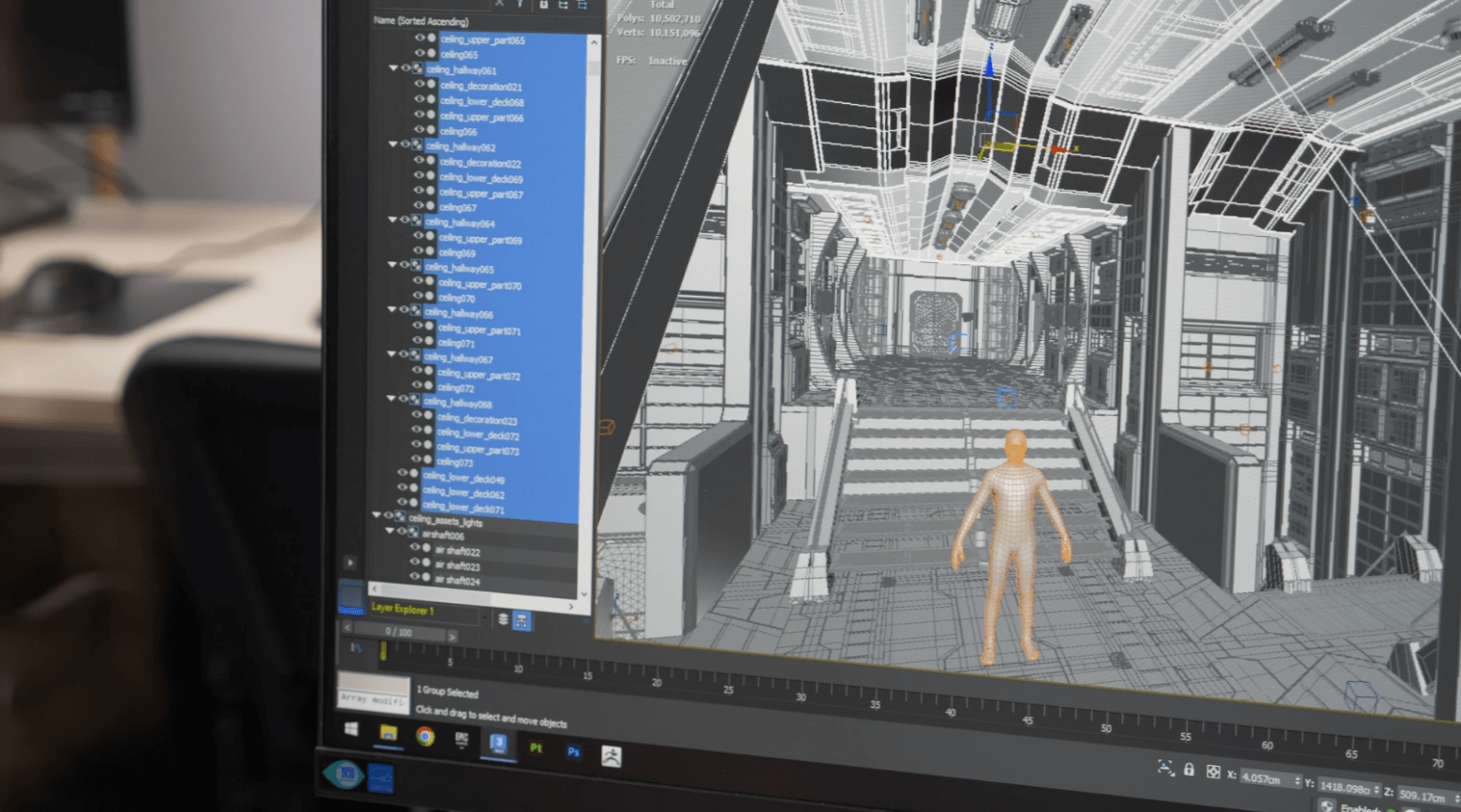This screenshot has width=1461, height=812.
Task: Click the explorer horizontal scroll-left arrow
Action: [x=376, y=589]
